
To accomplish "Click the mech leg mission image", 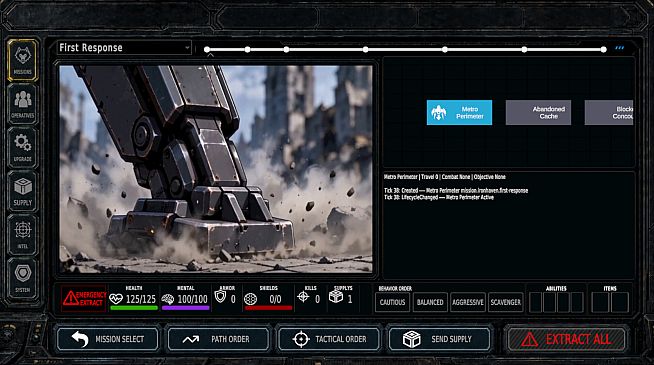I will pos(216,169).
